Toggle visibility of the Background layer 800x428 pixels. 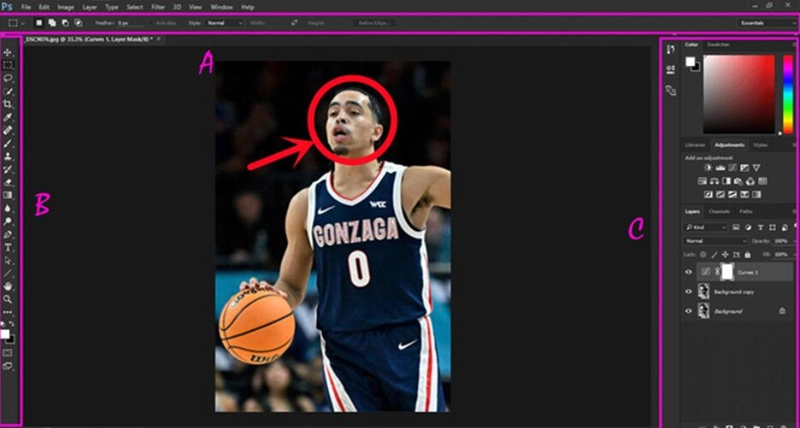688,311
